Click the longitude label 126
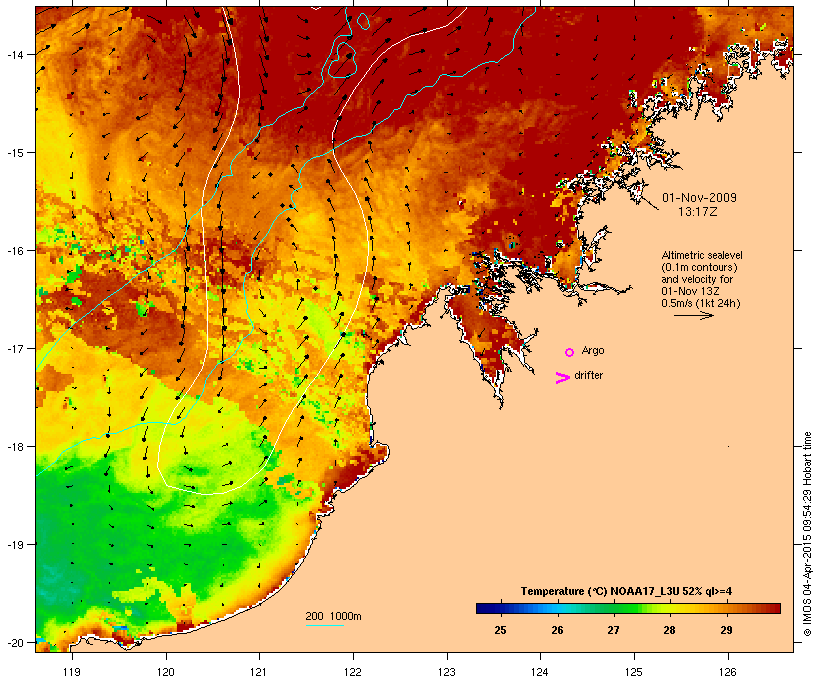The image size is (820, 680). pos(727,672)
